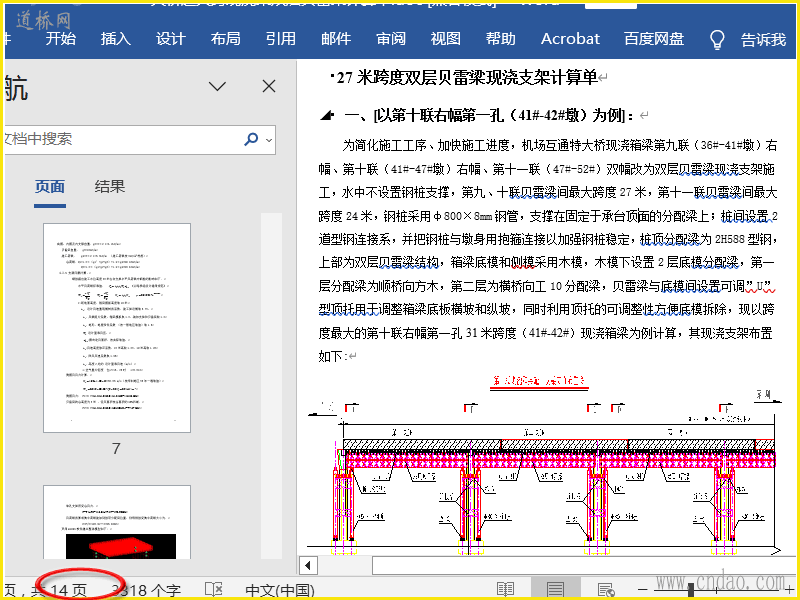Switch to the 结果 navigation tab

[109, 187]
